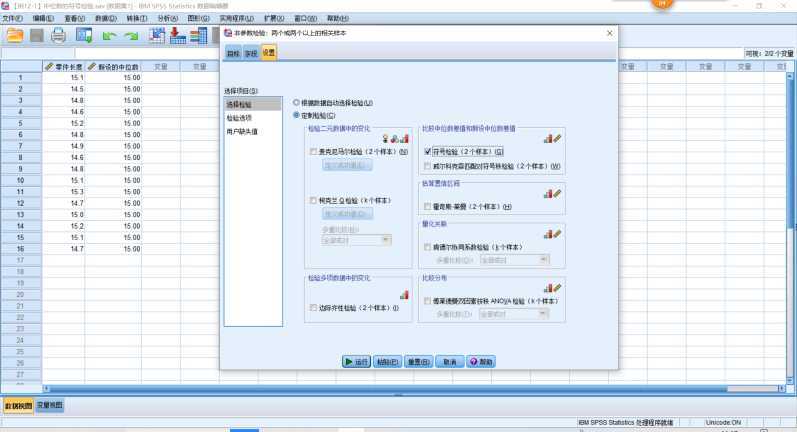Screen dimensions: 797x432
Task: Click 定义成功值 button under 柯克兰 Q 检验
Action: [x=347, y=214]
